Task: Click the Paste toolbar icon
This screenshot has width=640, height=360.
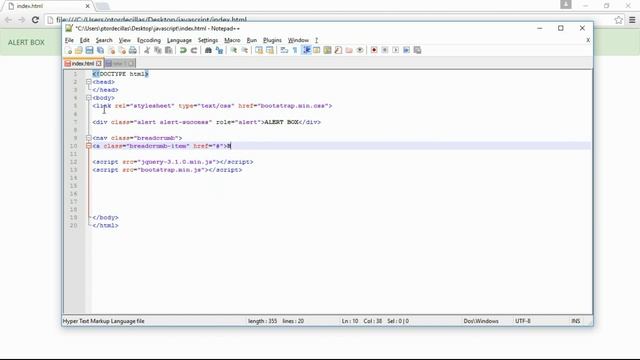Action: (168, 50)
